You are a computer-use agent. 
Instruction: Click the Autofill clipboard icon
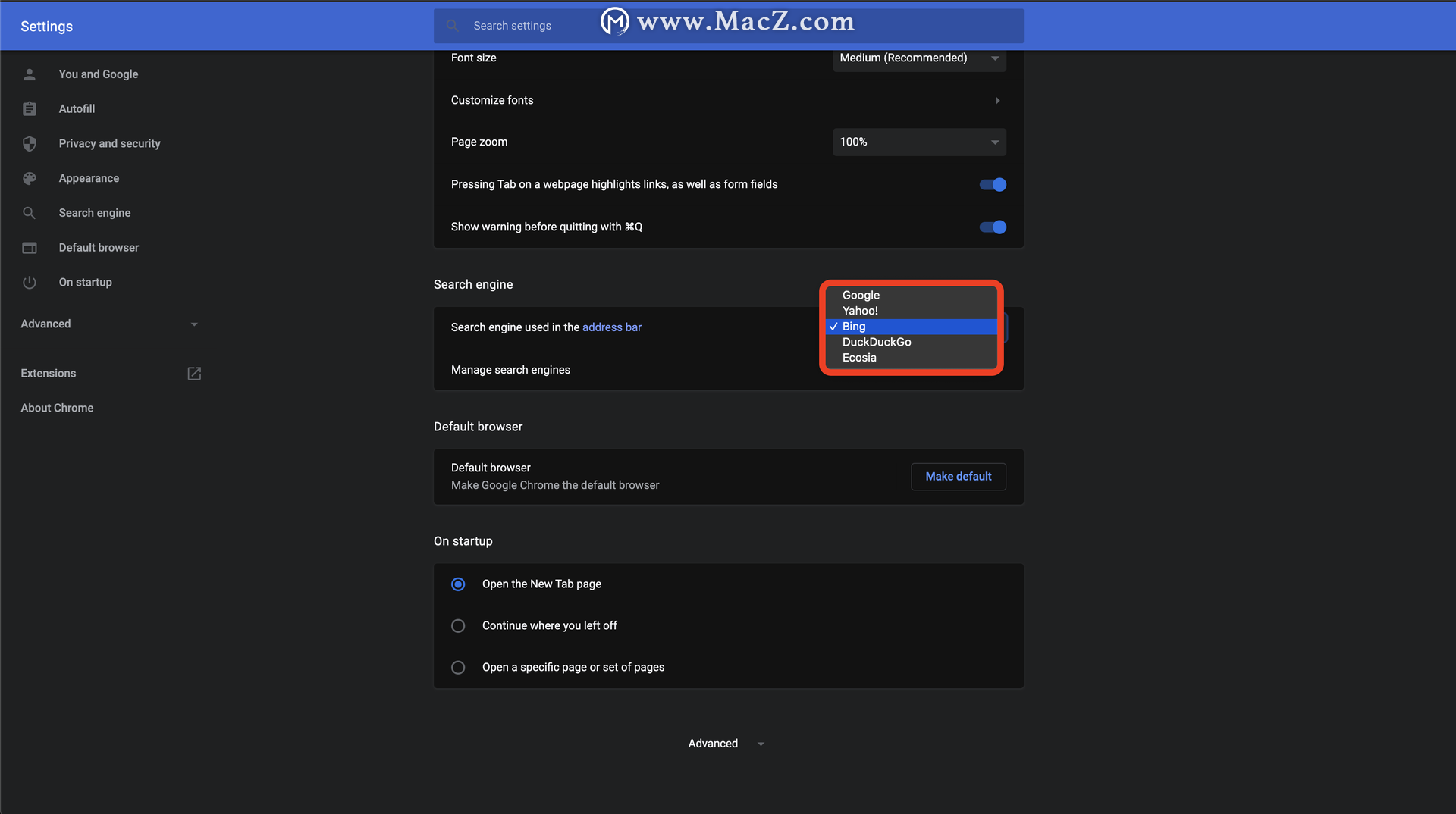point(30,109)
